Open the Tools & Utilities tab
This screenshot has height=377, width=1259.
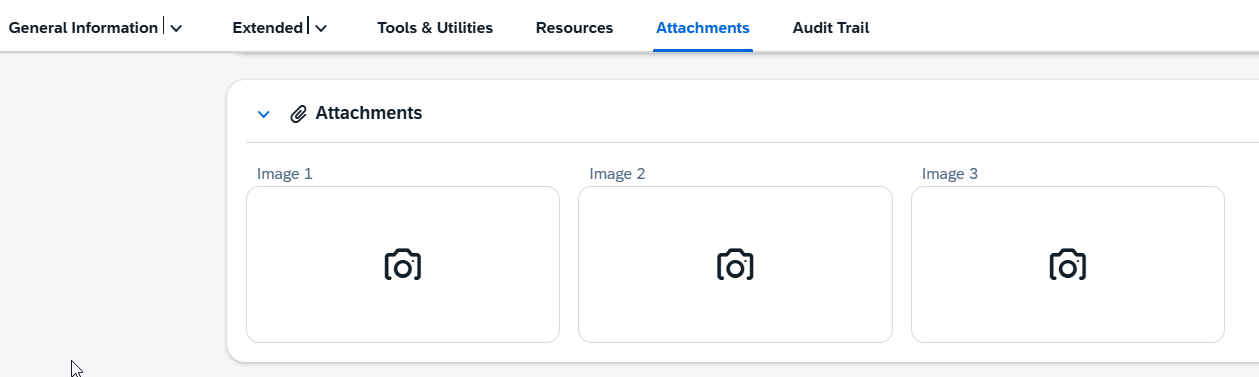pyautogui.click(x=435, y=28)
